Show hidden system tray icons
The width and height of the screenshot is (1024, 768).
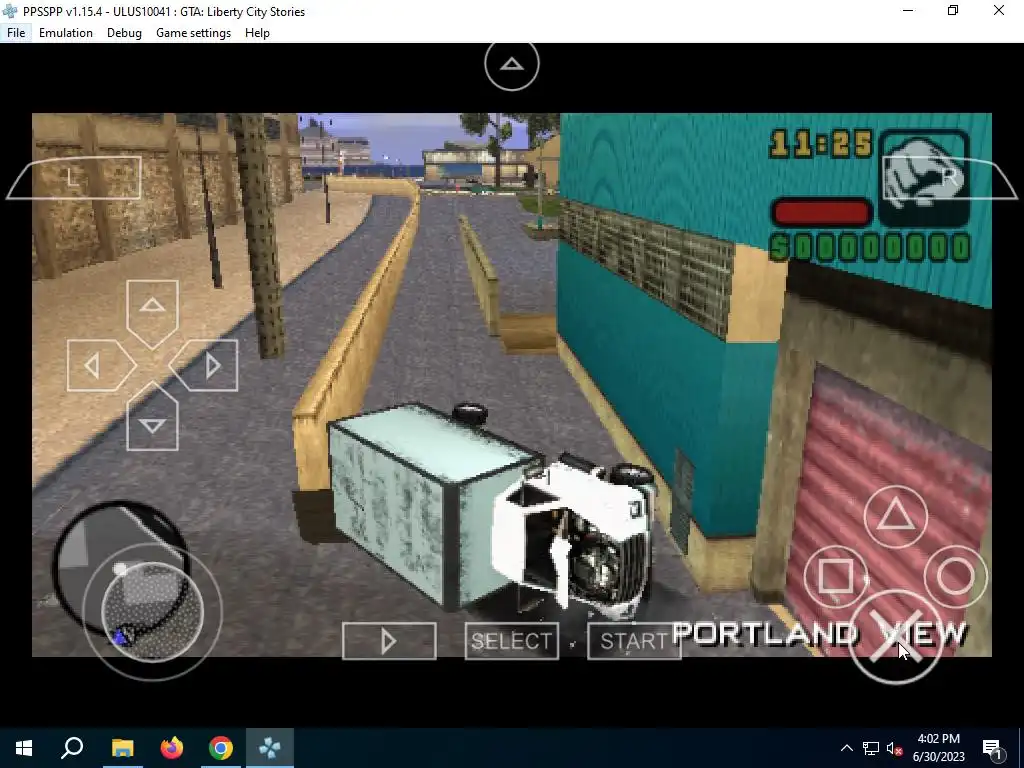(x=846, y=748)
